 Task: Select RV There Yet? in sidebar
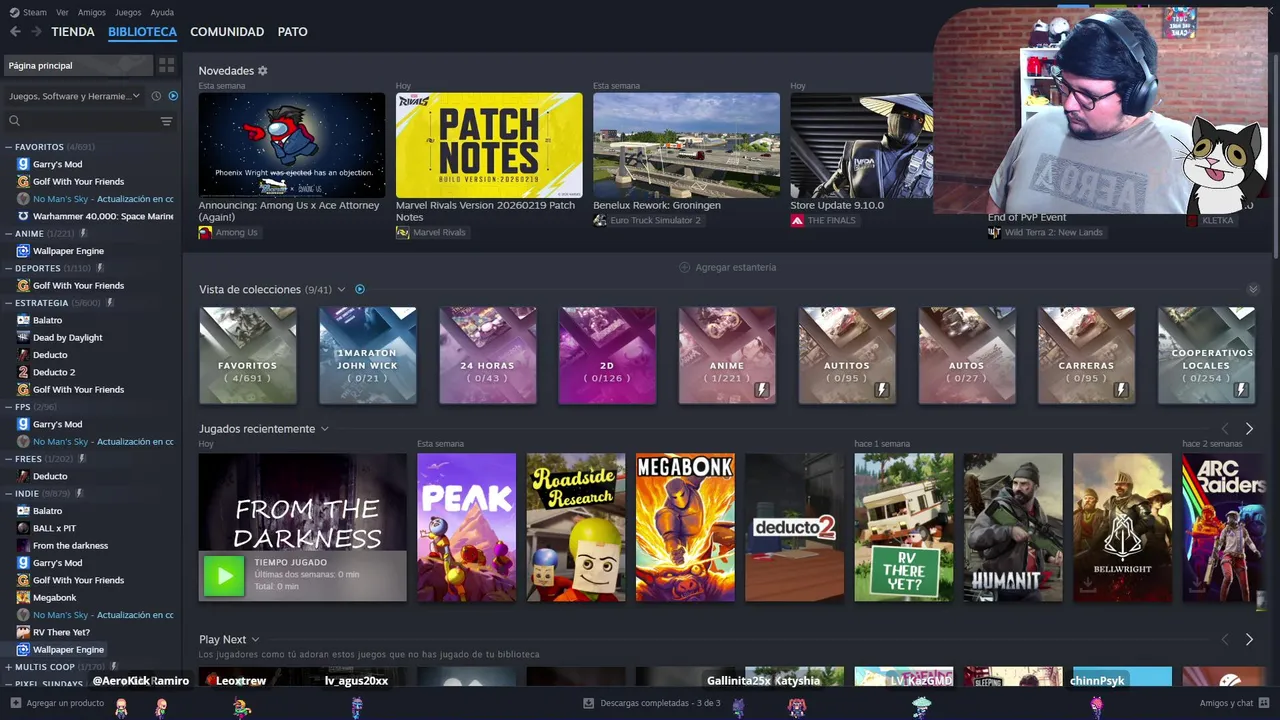pos(61,632)
